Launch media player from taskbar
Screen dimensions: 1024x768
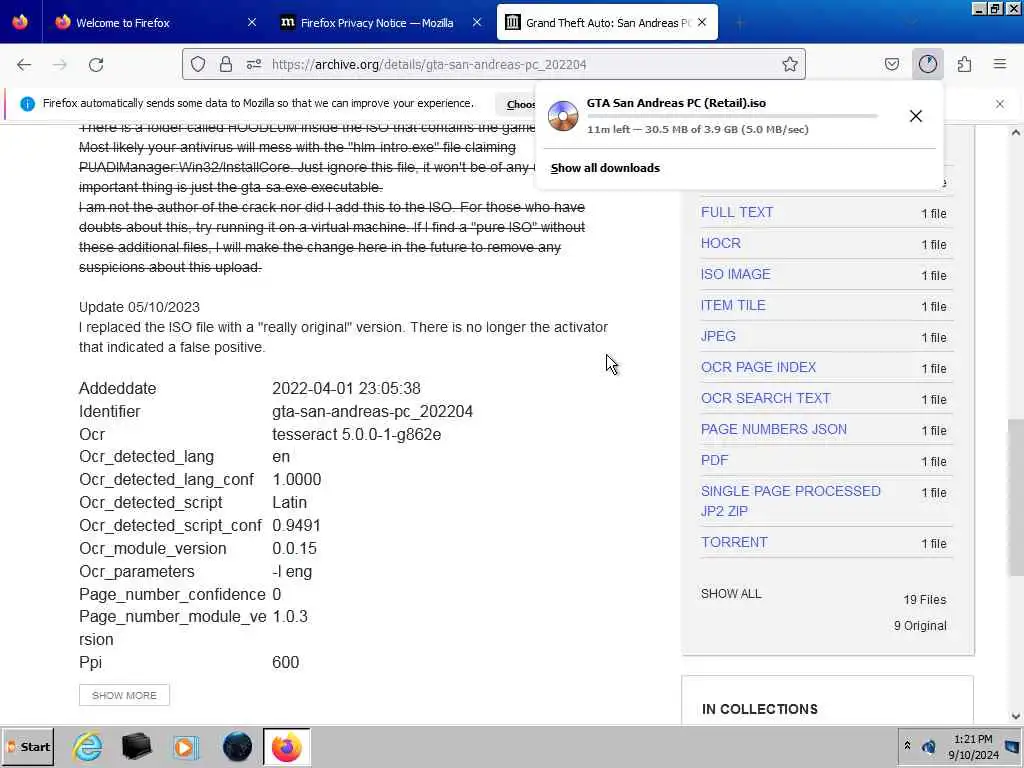coord(186,746)
